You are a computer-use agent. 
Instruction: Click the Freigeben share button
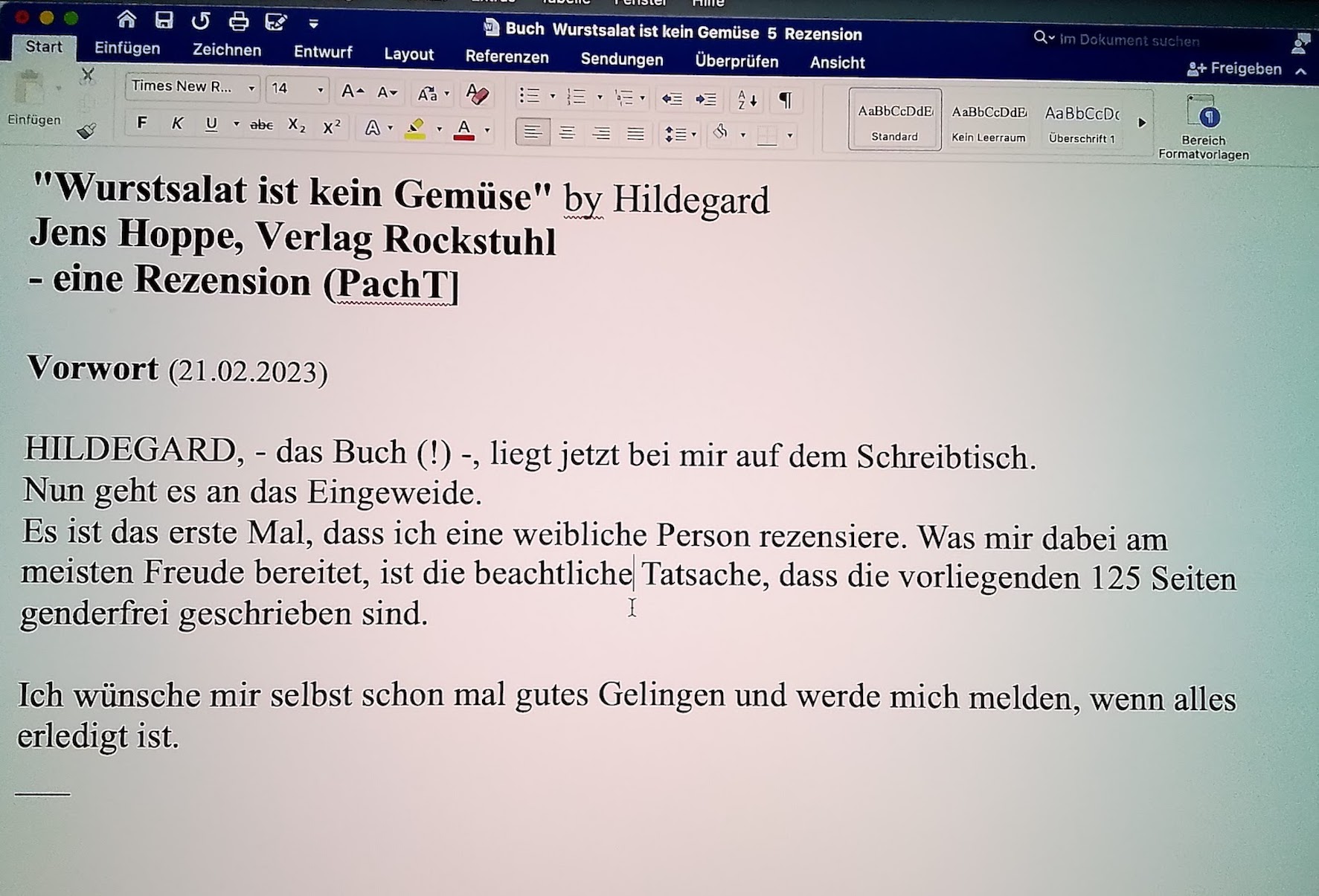1235,69
